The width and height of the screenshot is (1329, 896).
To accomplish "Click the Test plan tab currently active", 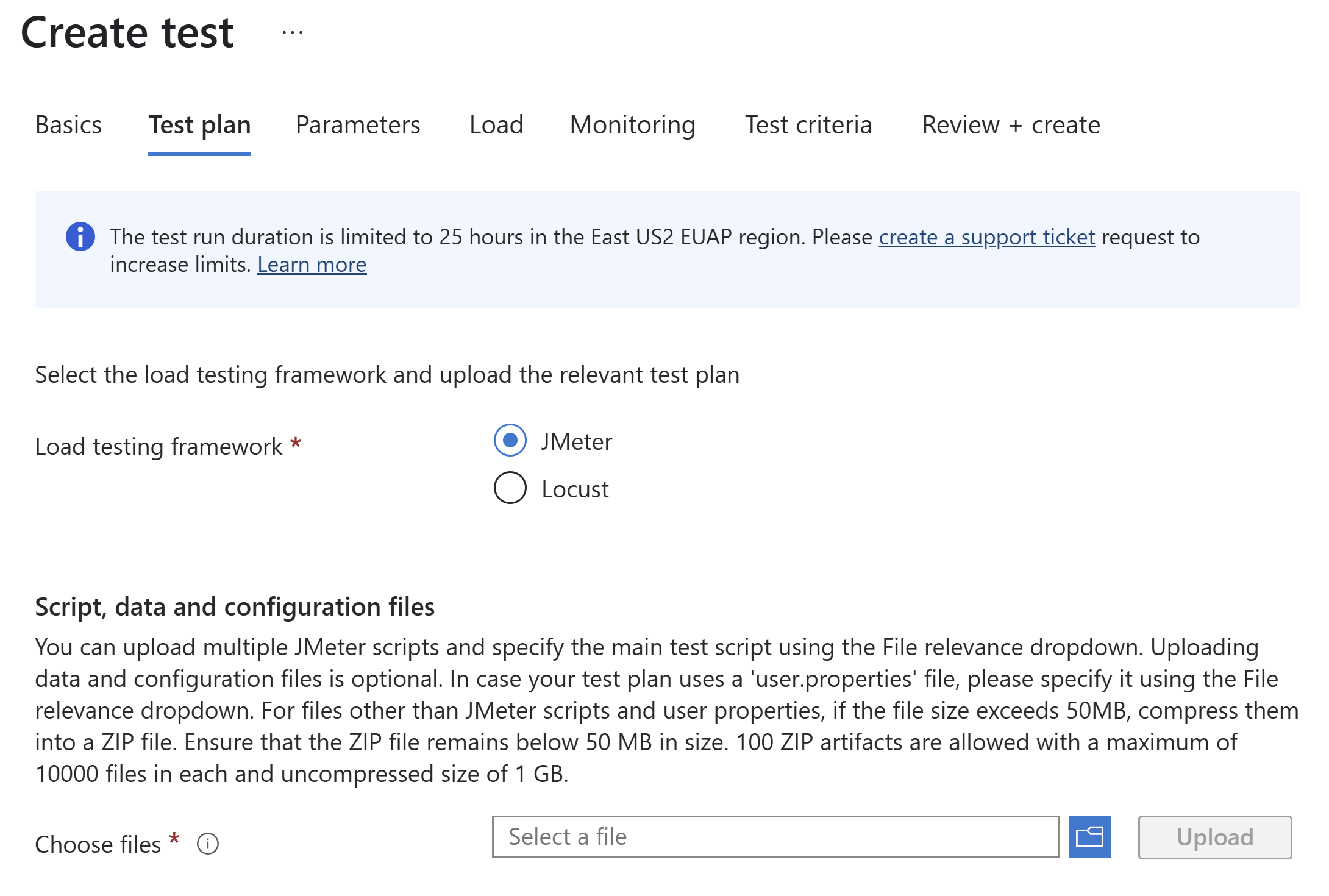I will click(x=200, y=125).
